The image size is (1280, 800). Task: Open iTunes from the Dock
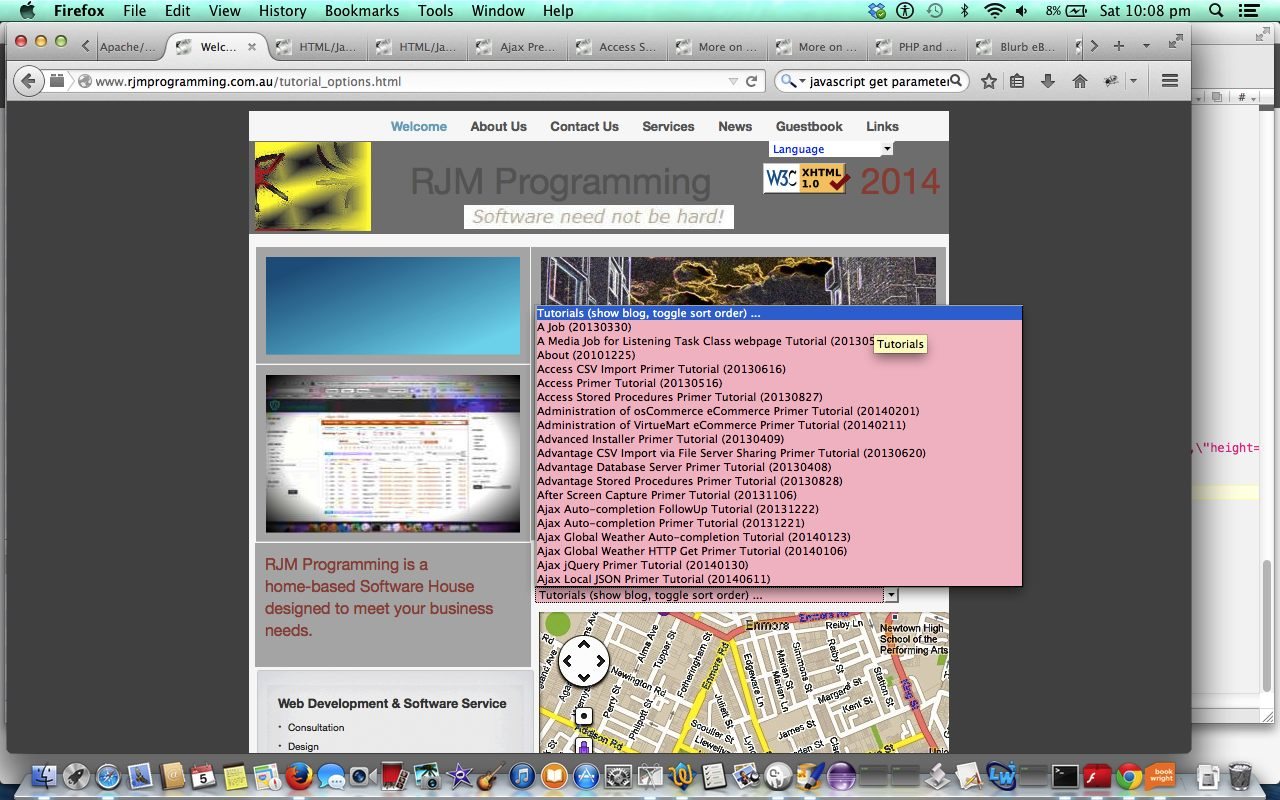click(521, 775)
